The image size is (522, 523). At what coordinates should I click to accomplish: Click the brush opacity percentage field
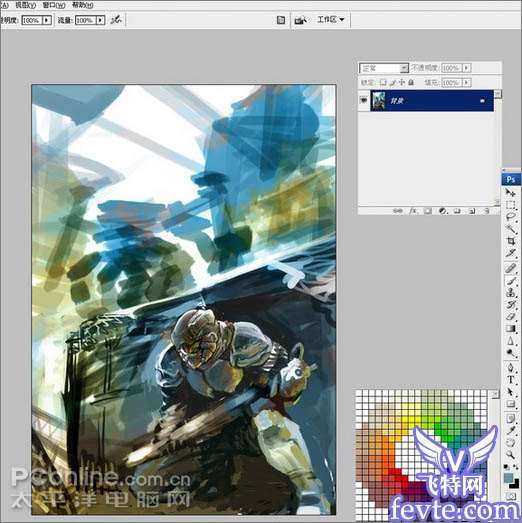click(x=32, y=20)
